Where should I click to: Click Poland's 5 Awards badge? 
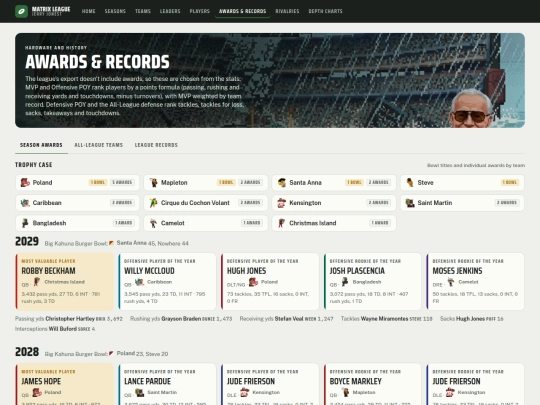coord(122,182)
